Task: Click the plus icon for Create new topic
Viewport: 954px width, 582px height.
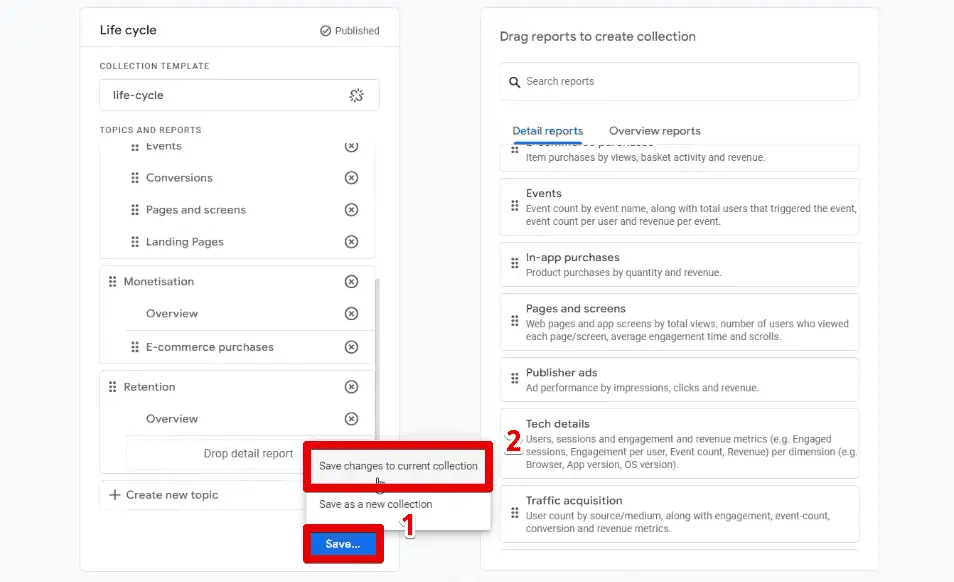Action: pyautogui.click(x=114, y=495)
